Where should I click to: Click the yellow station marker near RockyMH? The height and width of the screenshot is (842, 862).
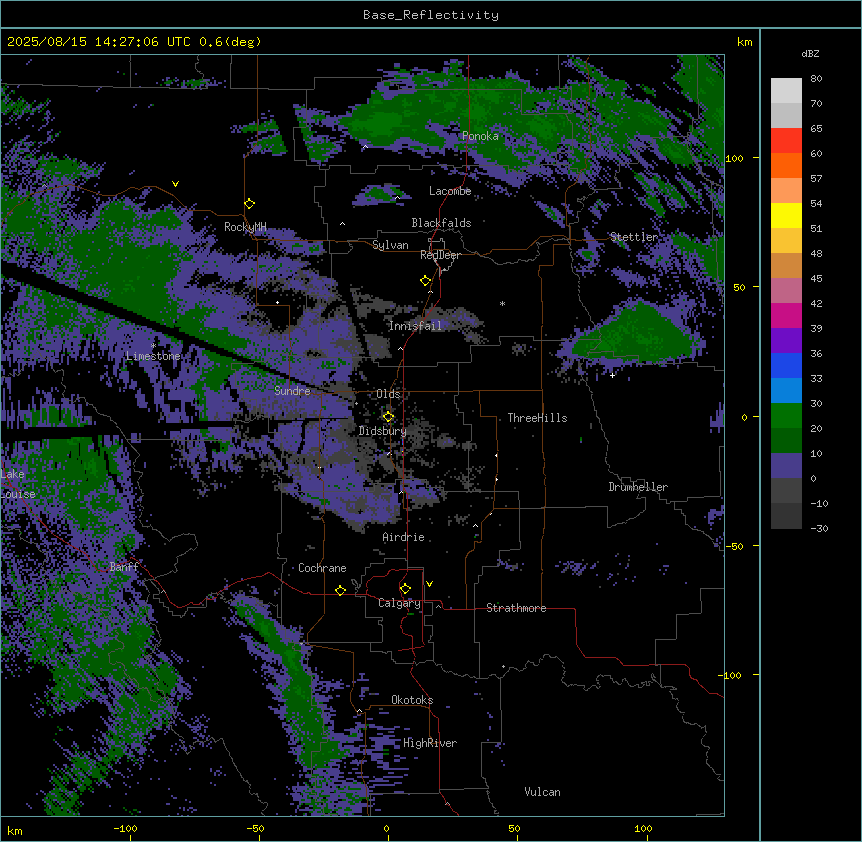[x=250, y=204]
